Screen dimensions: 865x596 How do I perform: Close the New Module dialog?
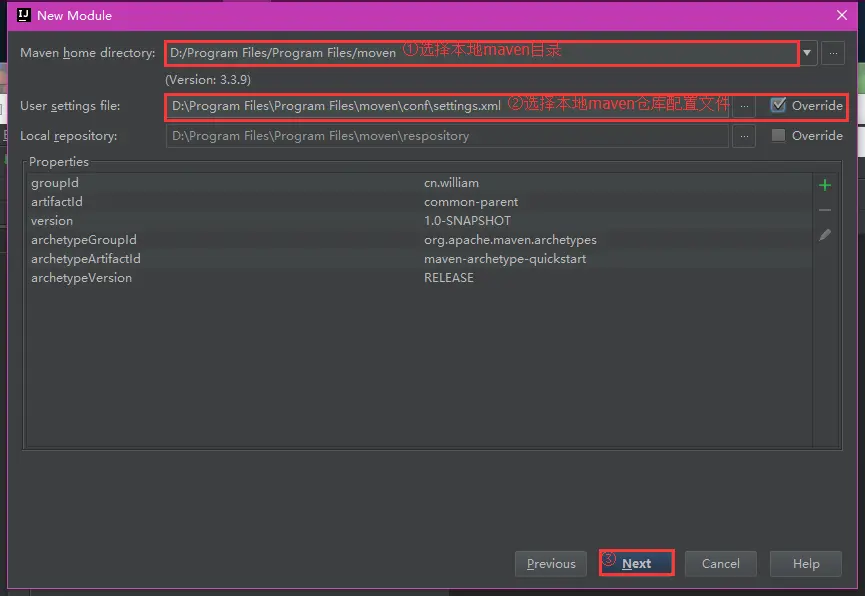pyautogui.click(x=843, y=15)
